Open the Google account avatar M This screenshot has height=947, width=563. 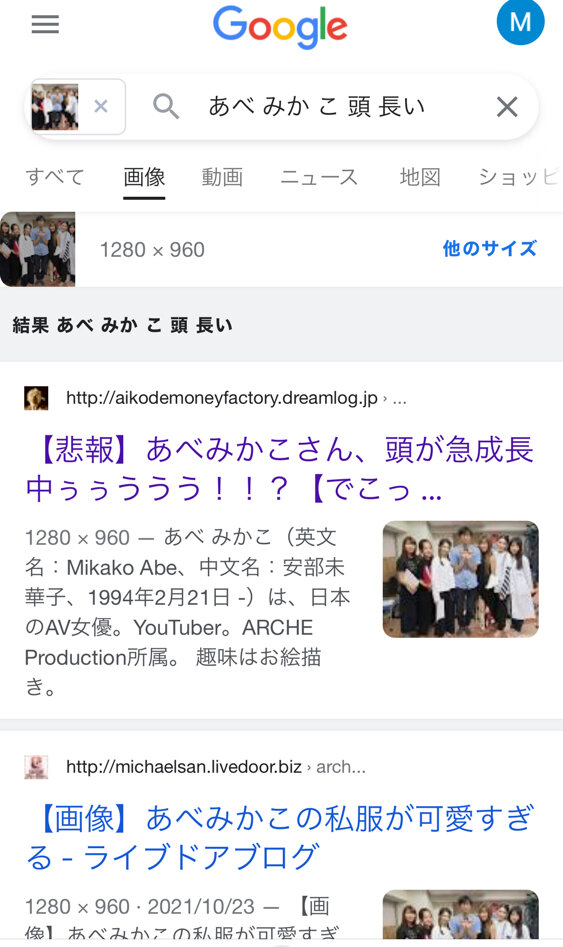coord(520,21)
